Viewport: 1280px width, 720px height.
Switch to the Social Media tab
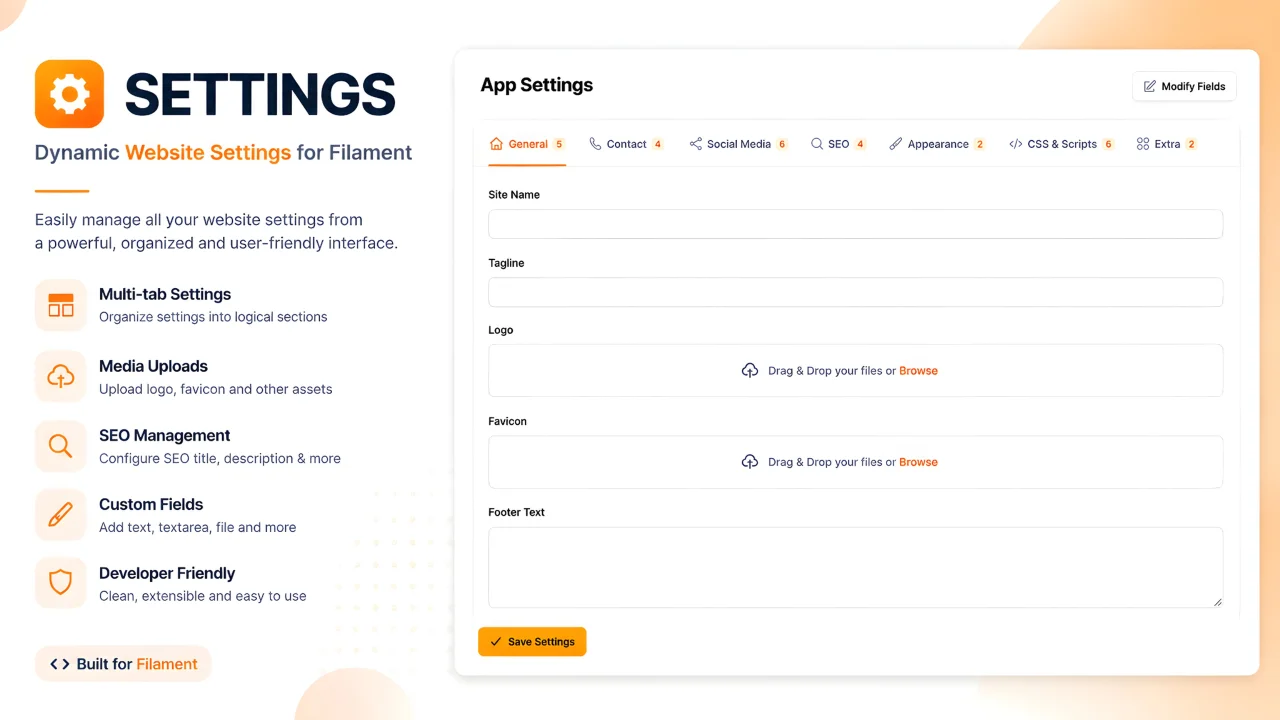pyautogui.click(x=738, y=144)
